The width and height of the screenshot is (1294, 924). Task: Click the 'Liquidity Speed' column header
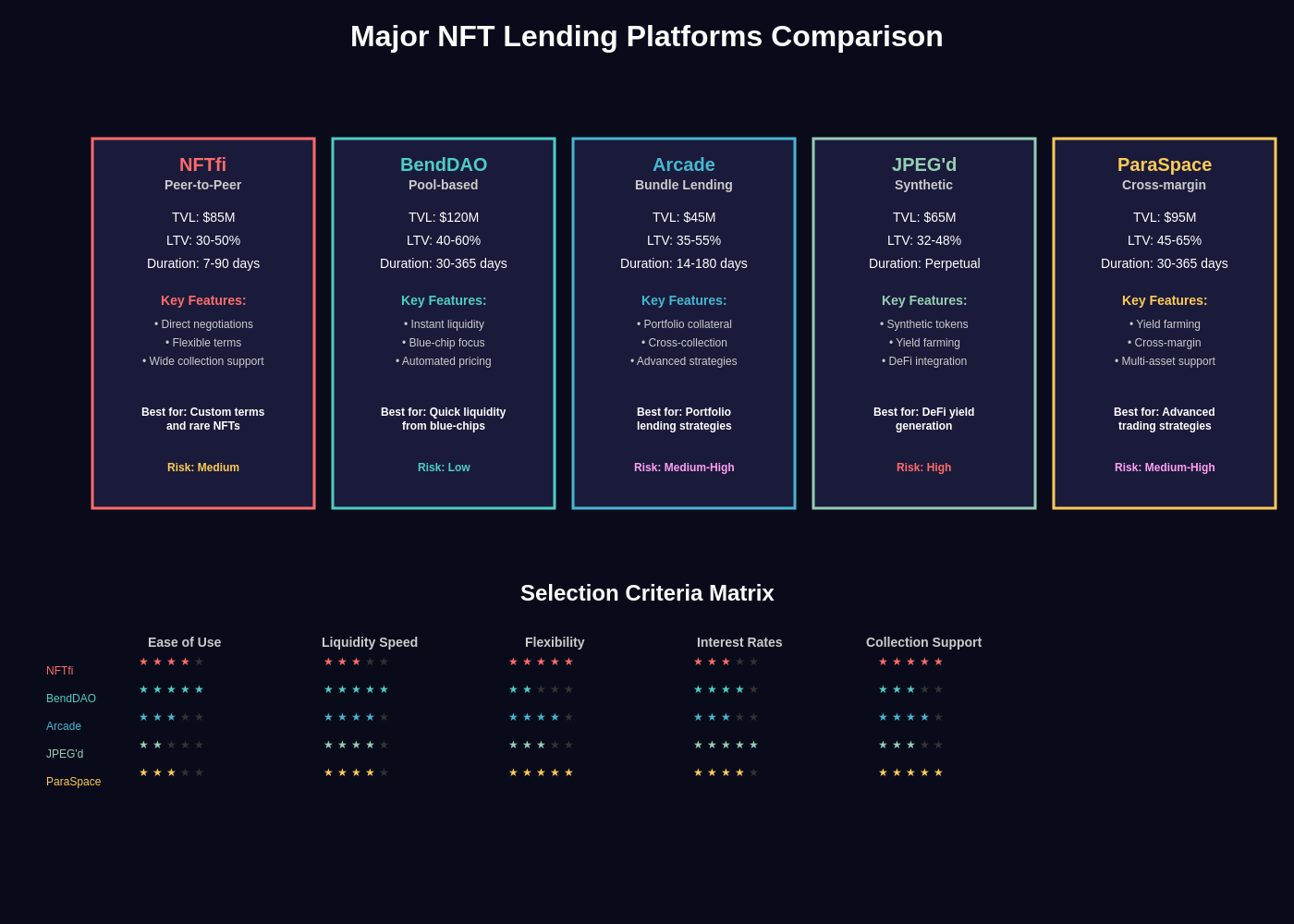370,642
